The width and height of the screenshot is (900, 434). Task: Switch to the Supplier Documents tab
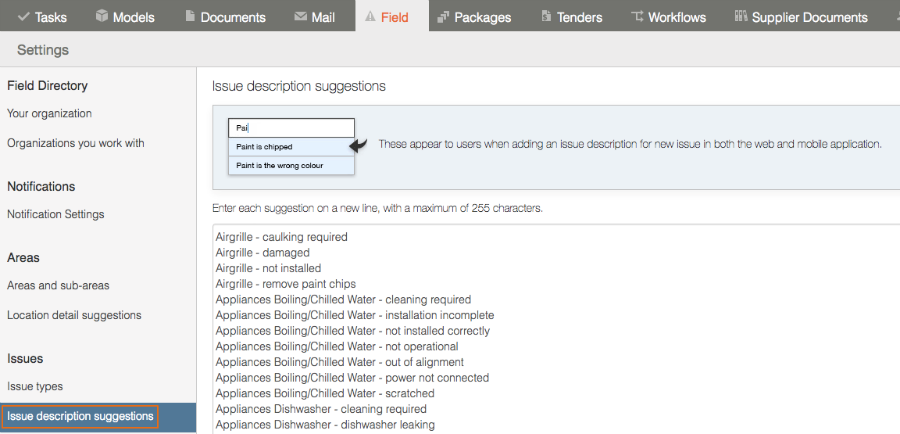click(801, 16)
